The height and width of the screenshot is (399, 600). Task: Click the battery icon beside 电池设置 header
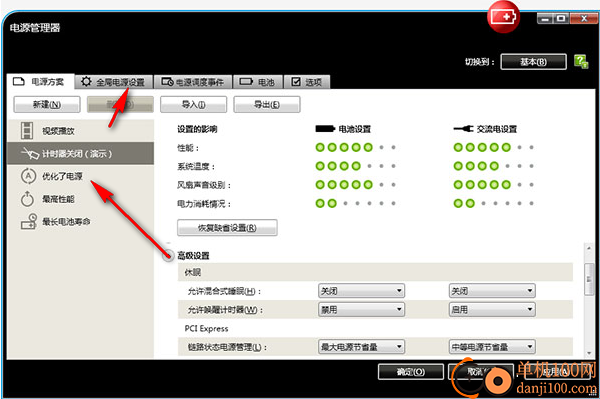pyautogui.click(x=325, y=129)
